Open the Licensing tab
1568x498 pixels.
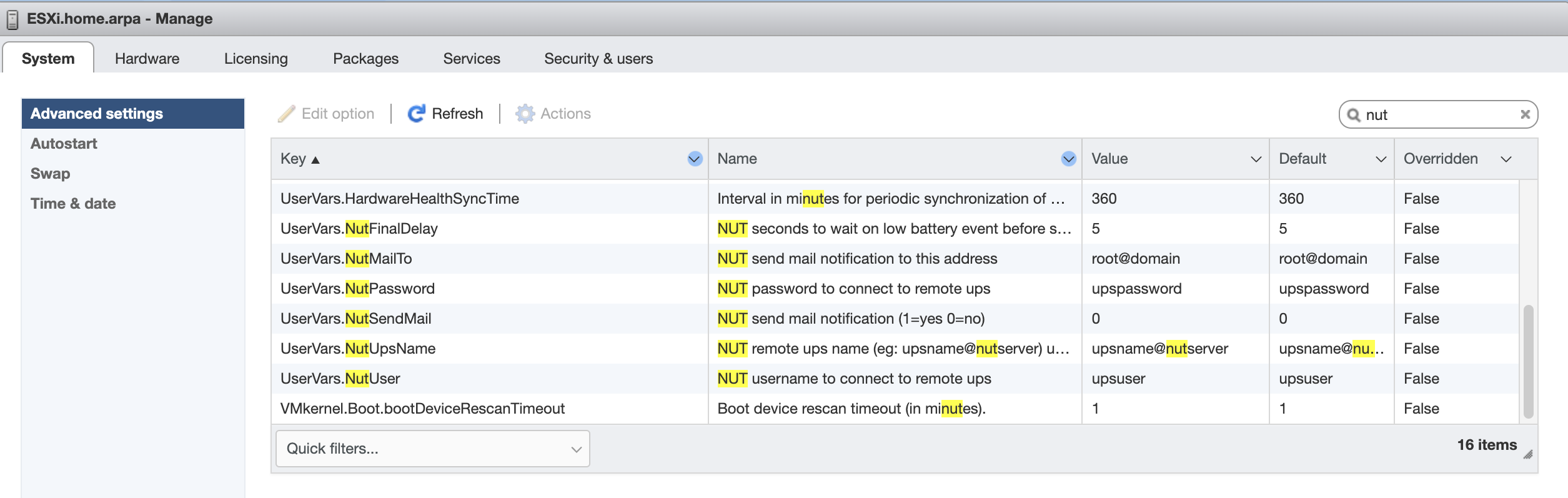256,58
